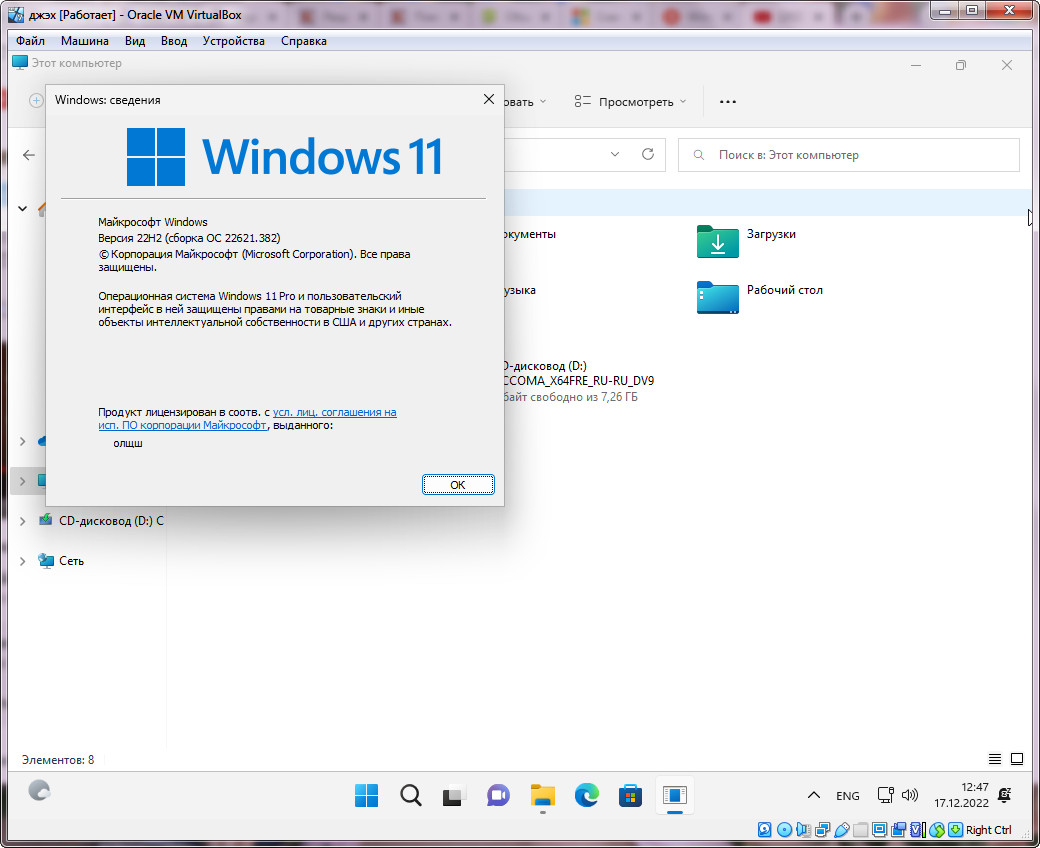Click VirtualBox recording indicator
The width and height of the screenshot is (1040, 848).
click(899, 829)
